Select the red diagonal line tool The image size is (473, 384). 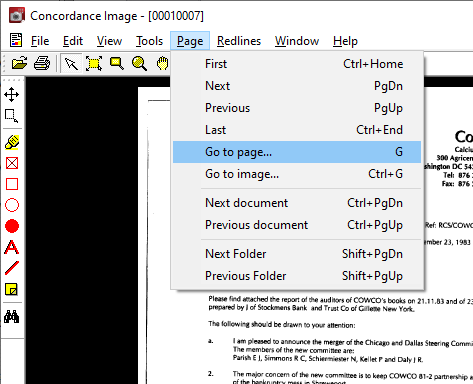[12, 268]
